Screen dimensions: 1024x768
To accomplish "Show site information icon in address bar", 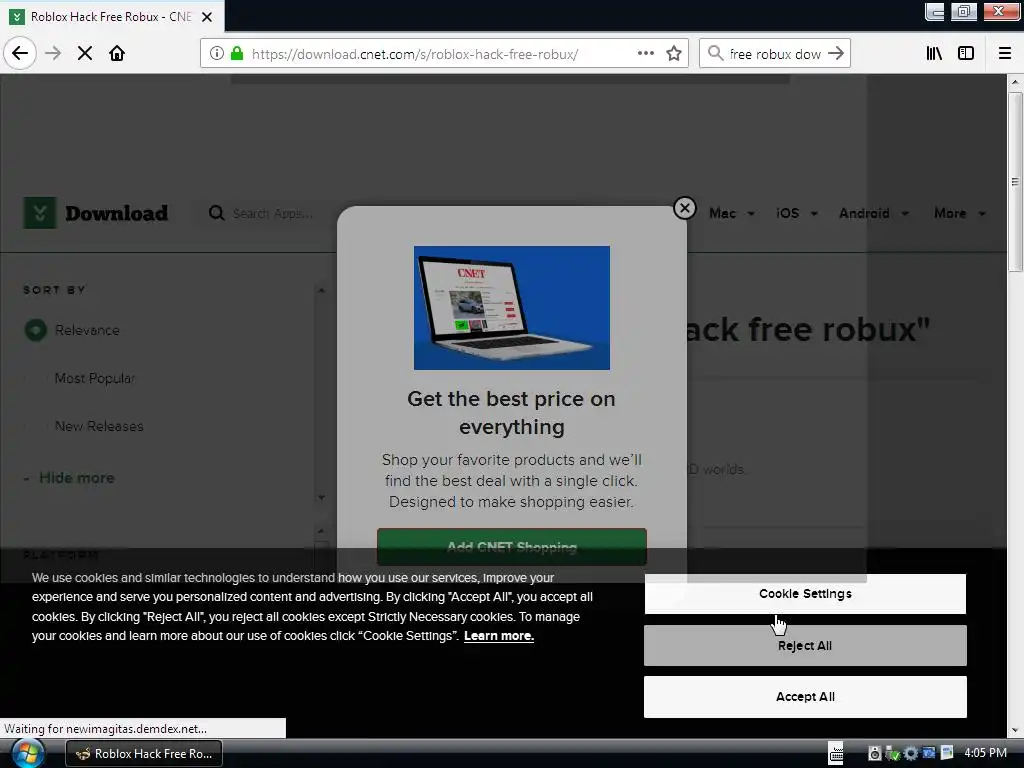I will [x=217, y=53].
